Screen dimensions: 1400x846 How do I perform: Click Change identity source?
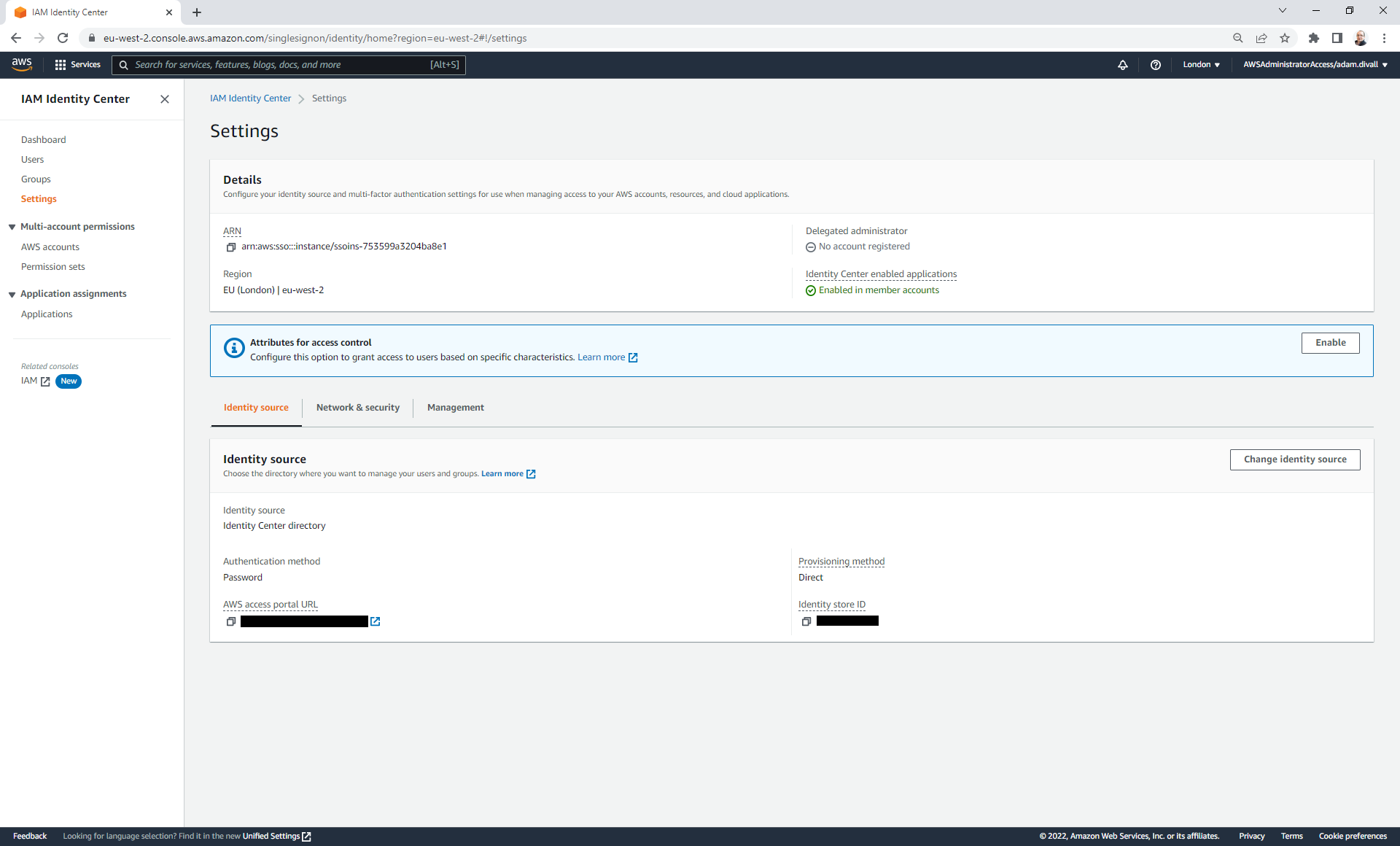pos(1294,459)
